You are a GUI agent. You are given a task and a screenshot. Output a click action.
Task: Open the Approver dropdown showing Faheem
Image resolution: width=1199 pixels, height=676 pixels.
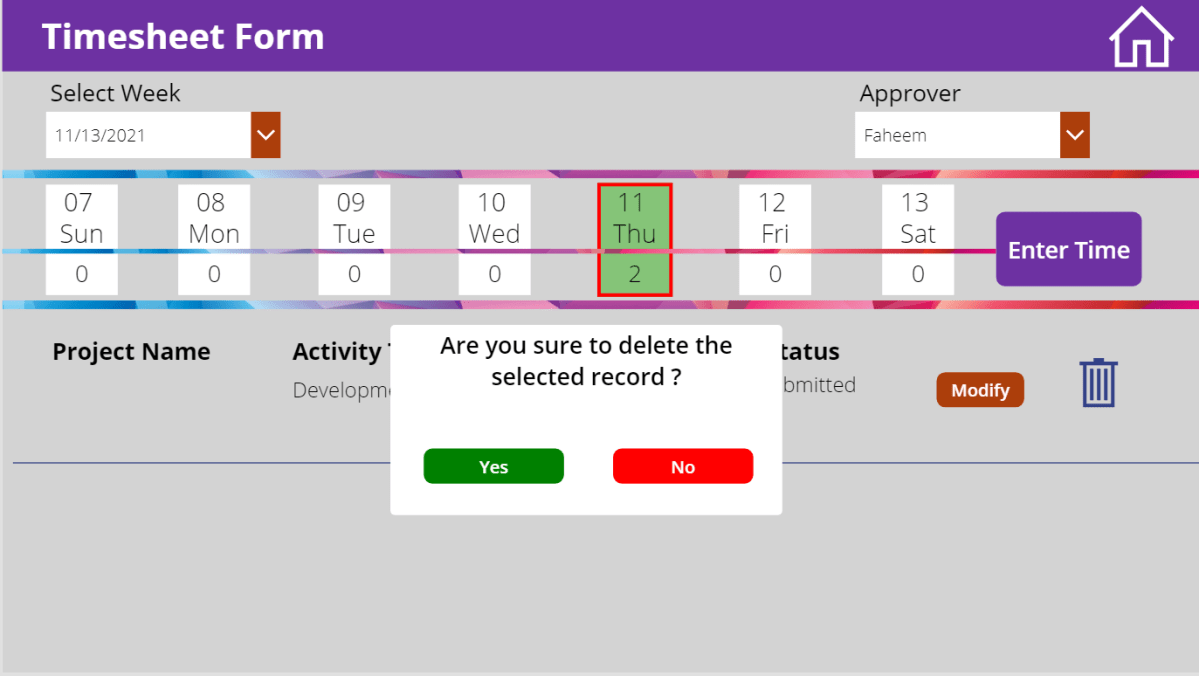(955, 134)
